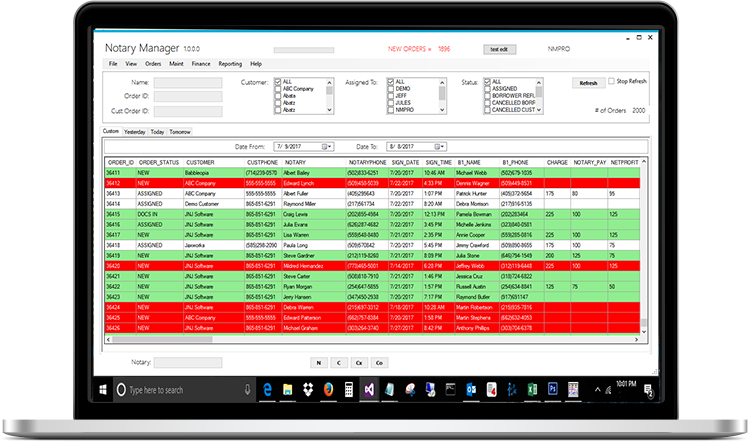Click the Windows Start button
This screenshot has width=749, height=442.
(x=105, y=389)
